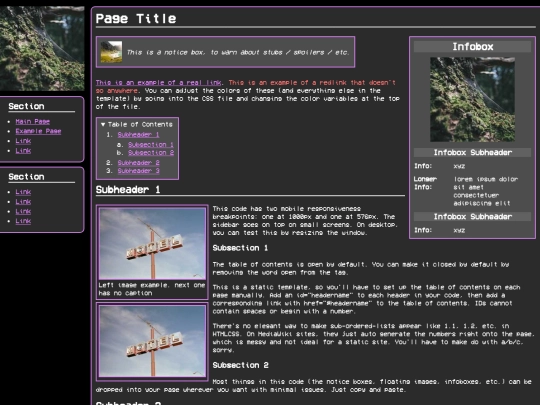Click the Subheader 1 section heading
Image resolution: width=540 pixels, height=405 pixels.
pos(128,190)
